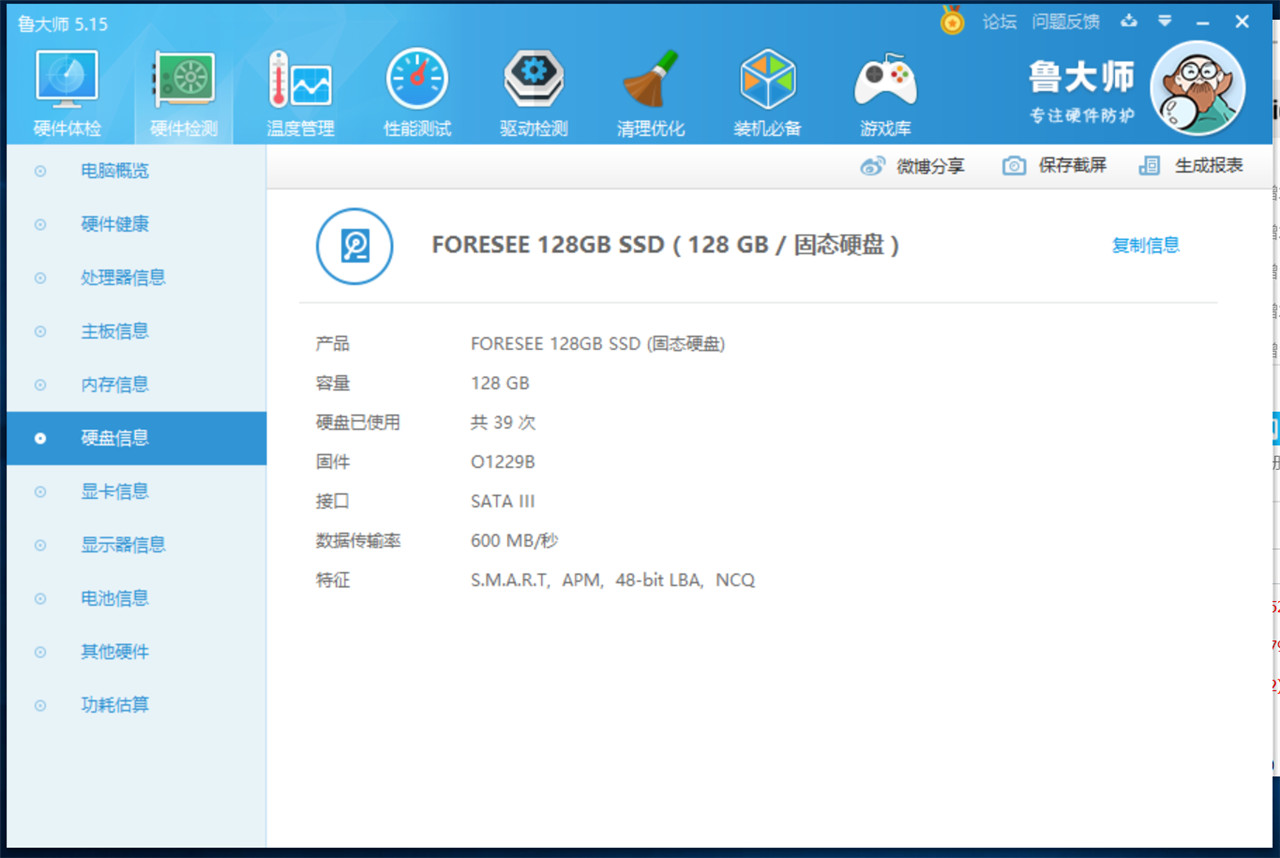Click 保存截屏 save screenshot button
This screenshot has height=858, width=1280.
point(1055,166)
